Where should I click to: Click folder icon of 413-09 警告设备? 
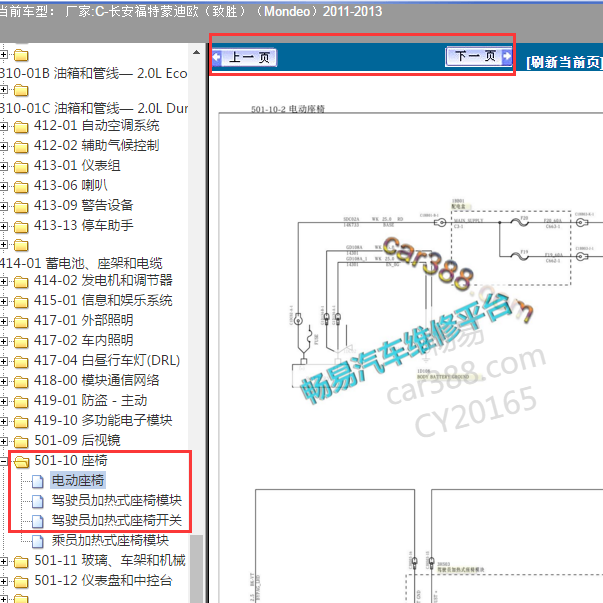click(x=21, y=206)
